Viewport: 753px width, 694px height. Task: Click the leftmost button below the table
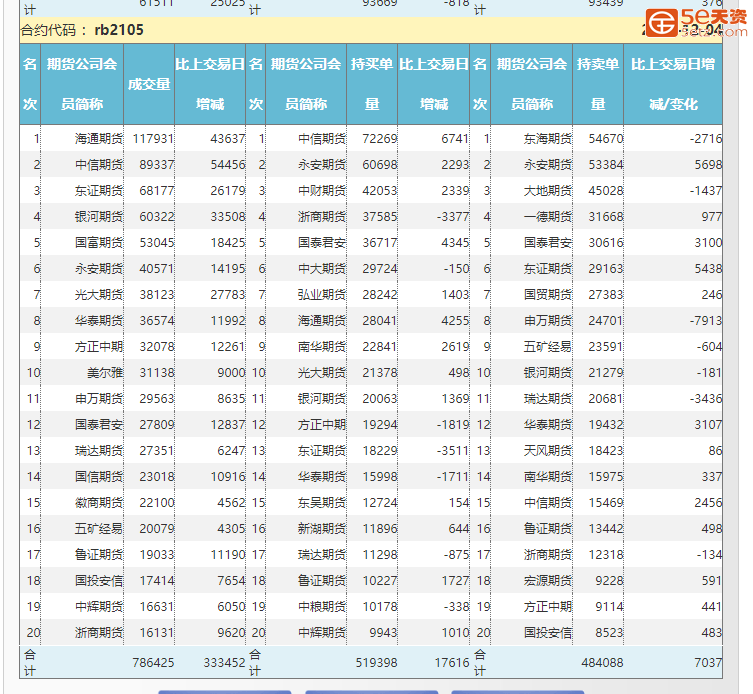(x=224, y=691)
